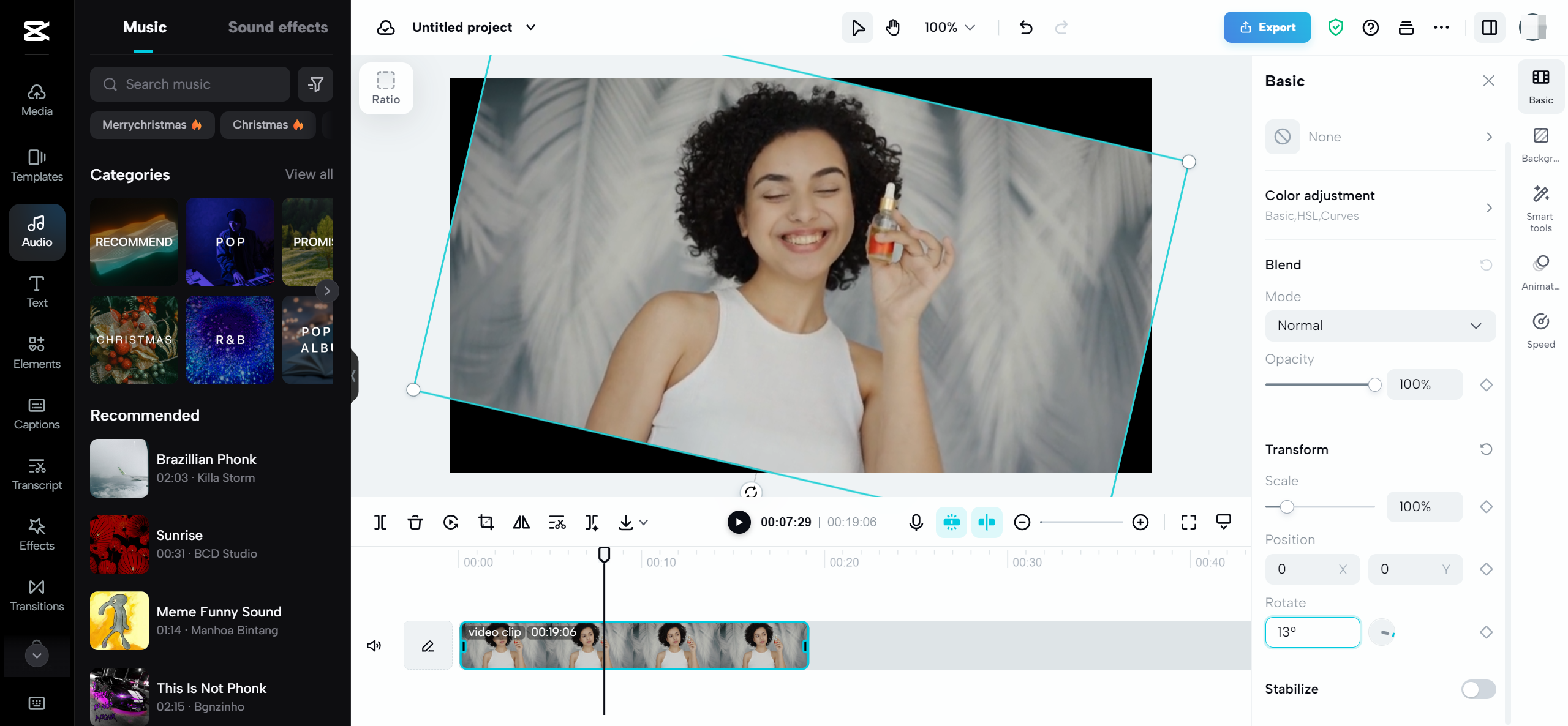Enable the Stabilize toggle

(1478, 689)
